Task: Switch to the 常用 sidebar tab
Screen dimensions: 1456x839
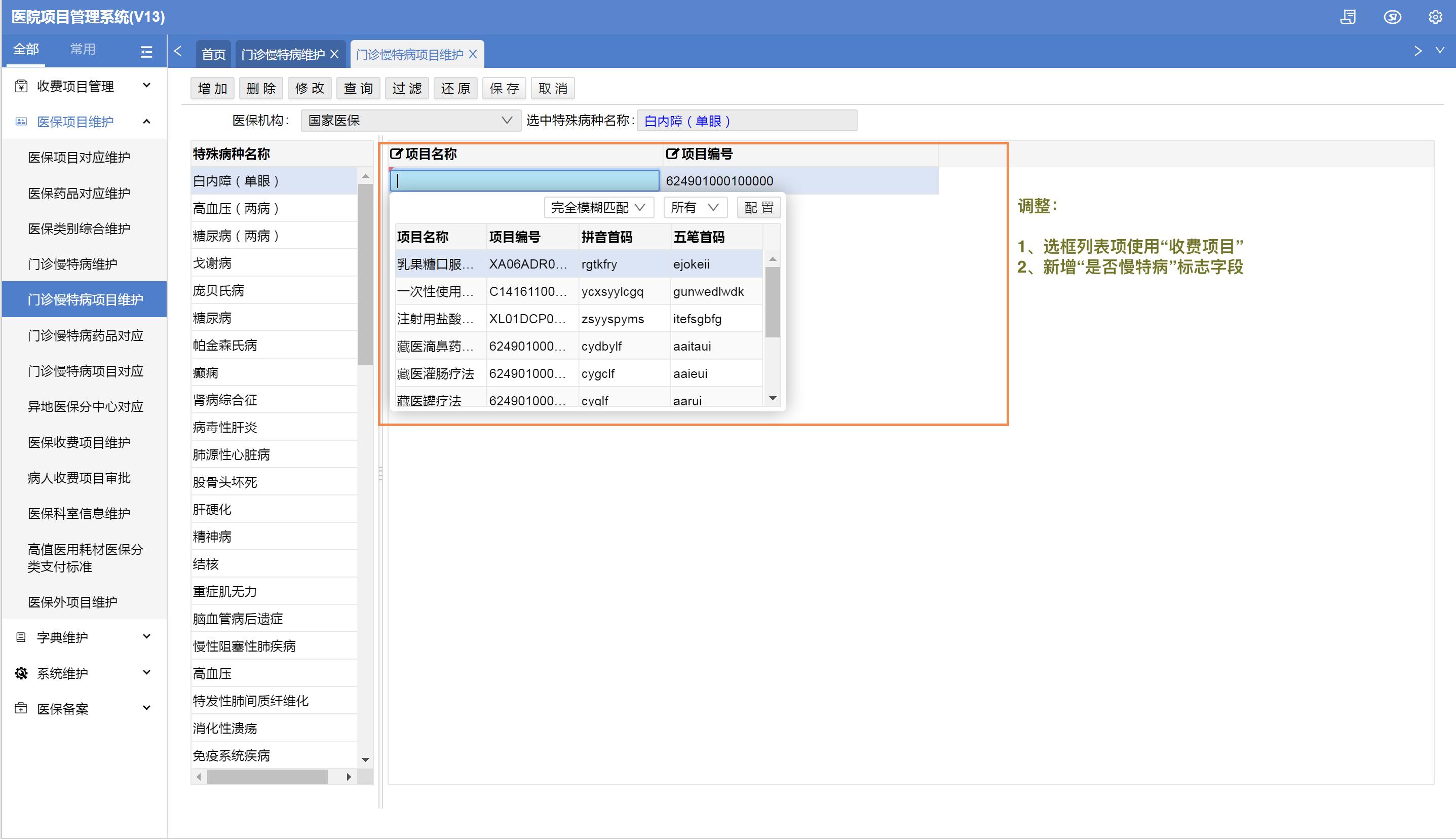Action: point(83,50)
